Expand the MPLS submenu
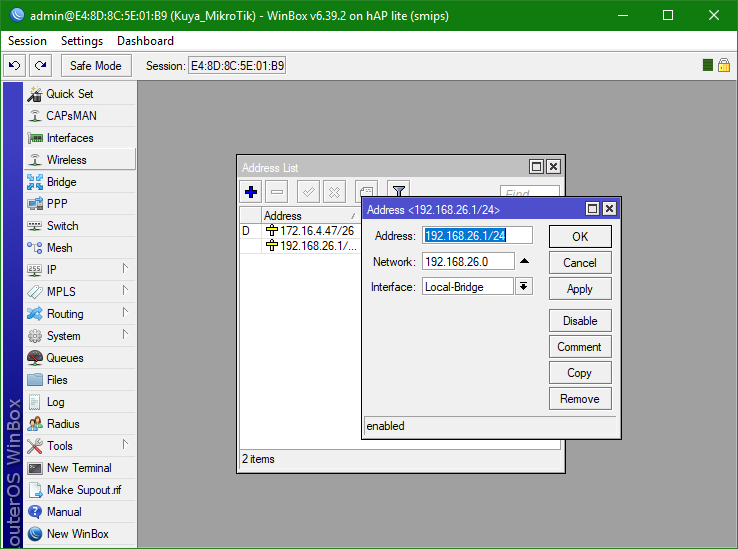 tap(80, 292)
